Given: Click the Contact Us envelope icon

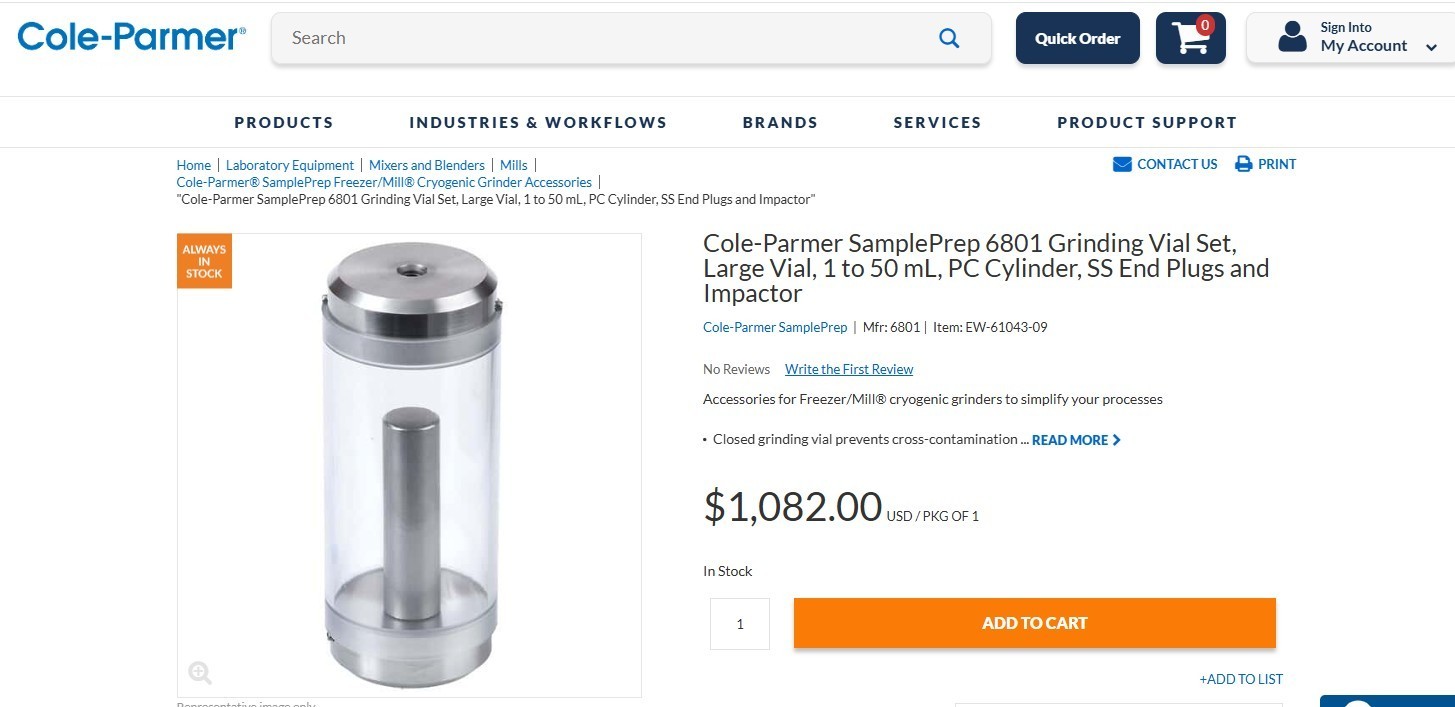Looking at the screenshot, I should pyautogui.click(x=1122, y=164).
